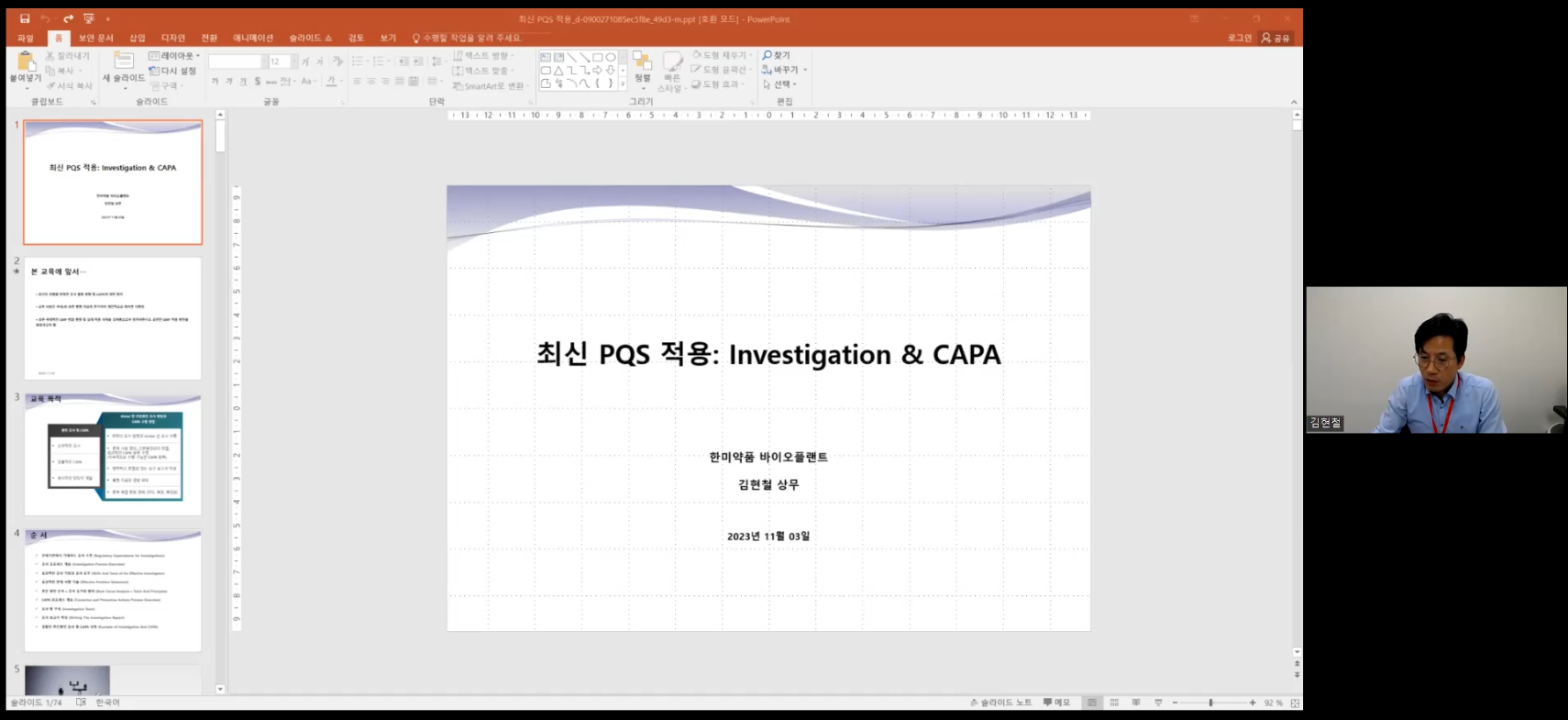Click the Clear all formatting icon
Image resolution: width=1568 pixels, height=720 pixels.
click(337, 61)
